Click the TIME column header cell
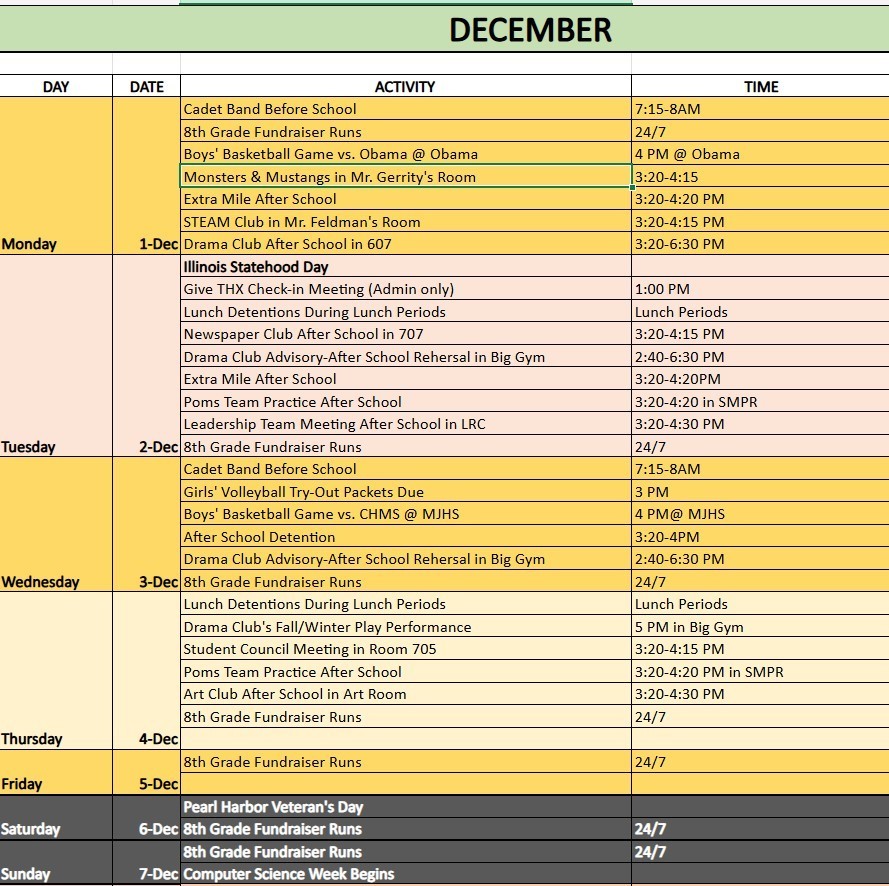The height and width of the screenshot is (886, 889). click(760, 87)
